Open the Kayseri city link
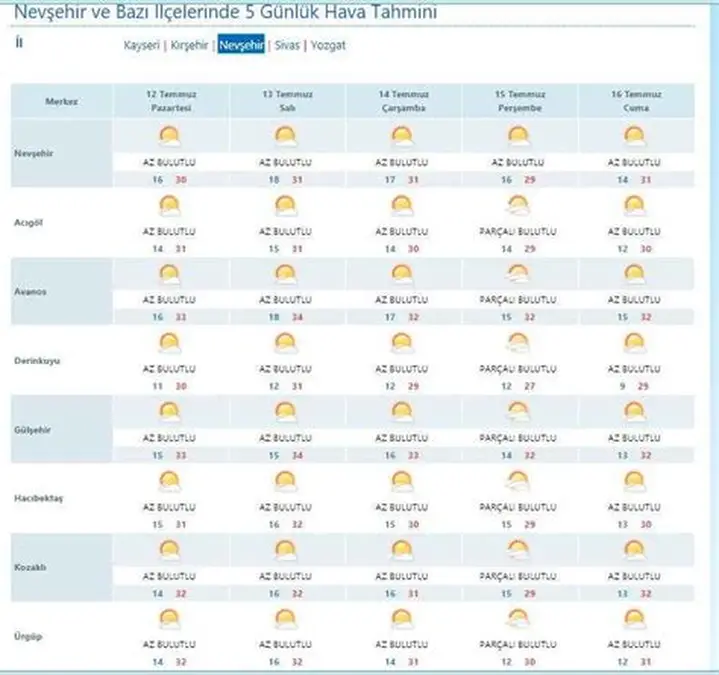 pos(141,46)
